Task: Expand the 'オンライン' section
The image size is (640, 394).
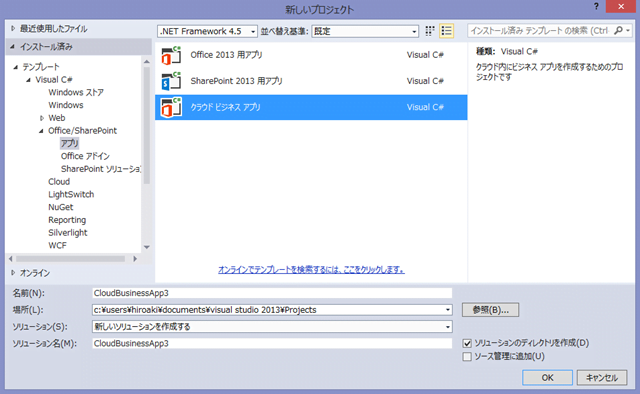Action: pyautogui.click(x=13, y=273)
